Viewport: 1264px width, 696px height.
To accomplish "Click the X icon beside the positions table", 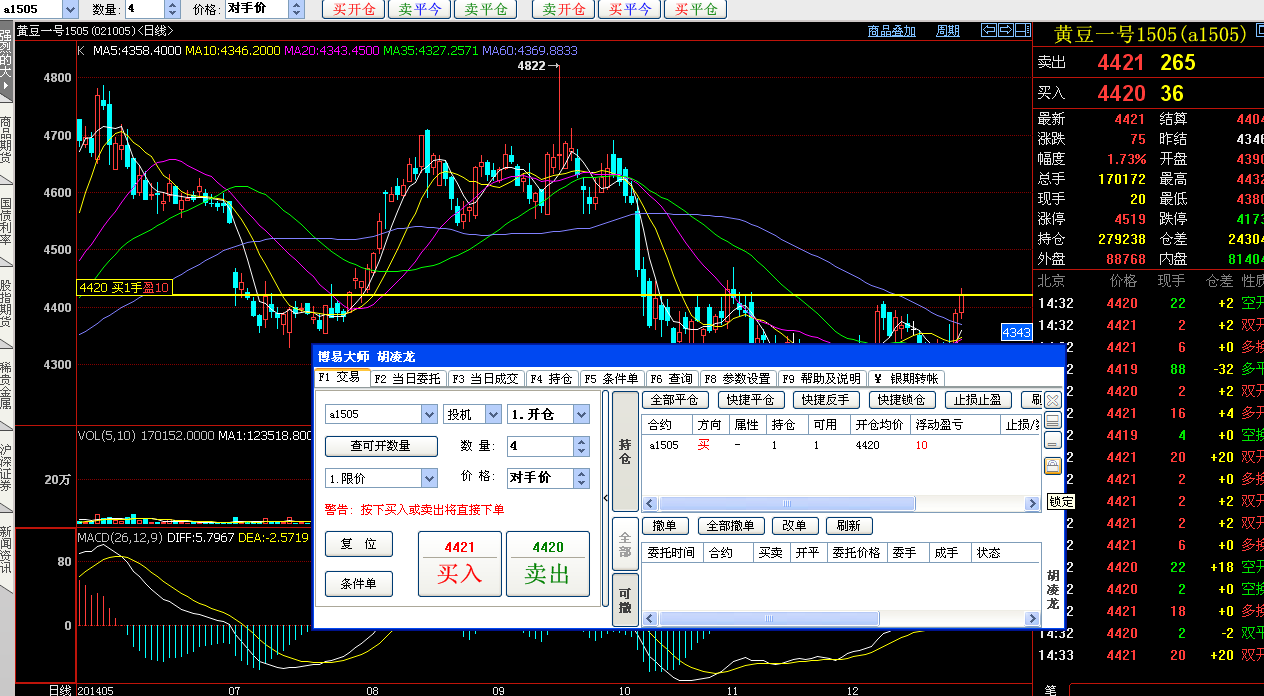I will point(1053,400).
